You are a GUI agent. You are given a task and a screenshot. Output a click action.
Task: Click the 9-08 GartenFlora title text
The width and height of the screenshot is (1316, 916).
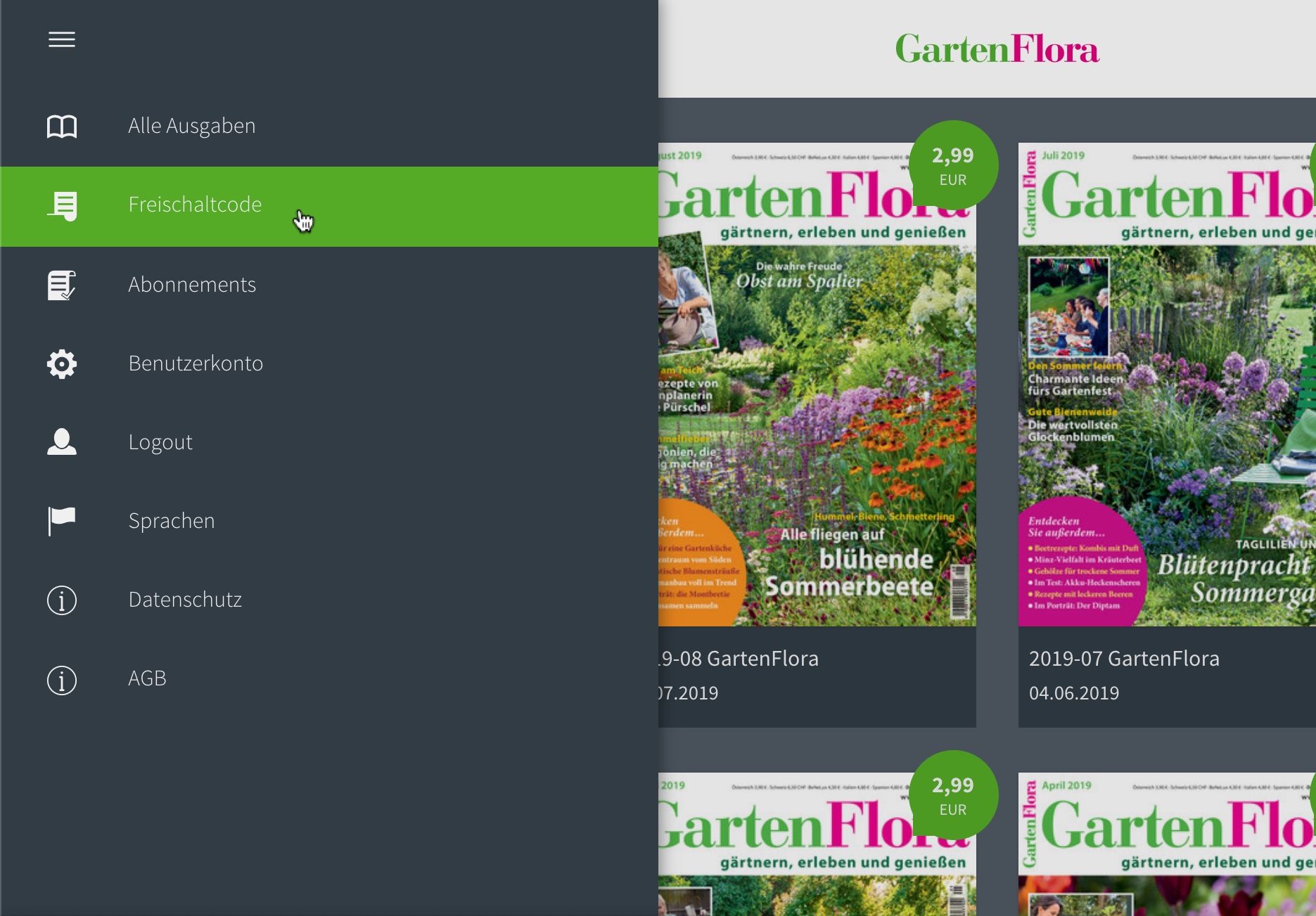pos(739,659)
